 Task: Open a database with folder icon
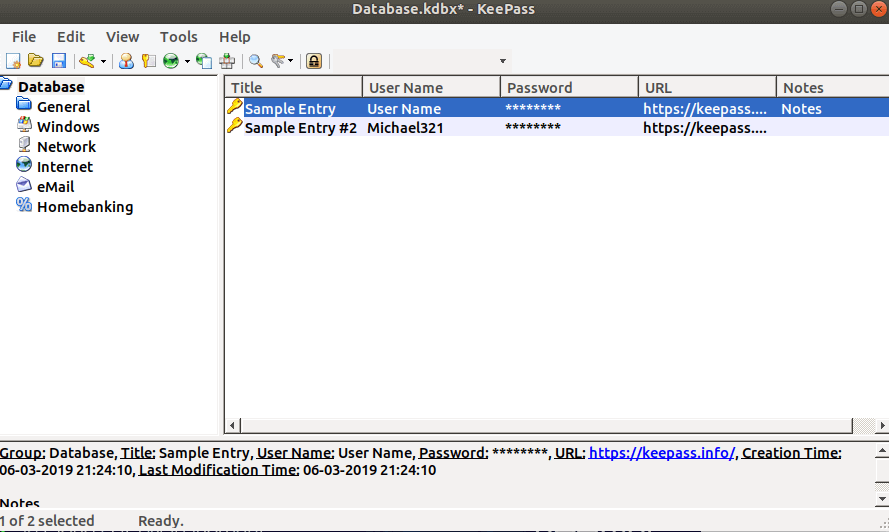point(36,61)
